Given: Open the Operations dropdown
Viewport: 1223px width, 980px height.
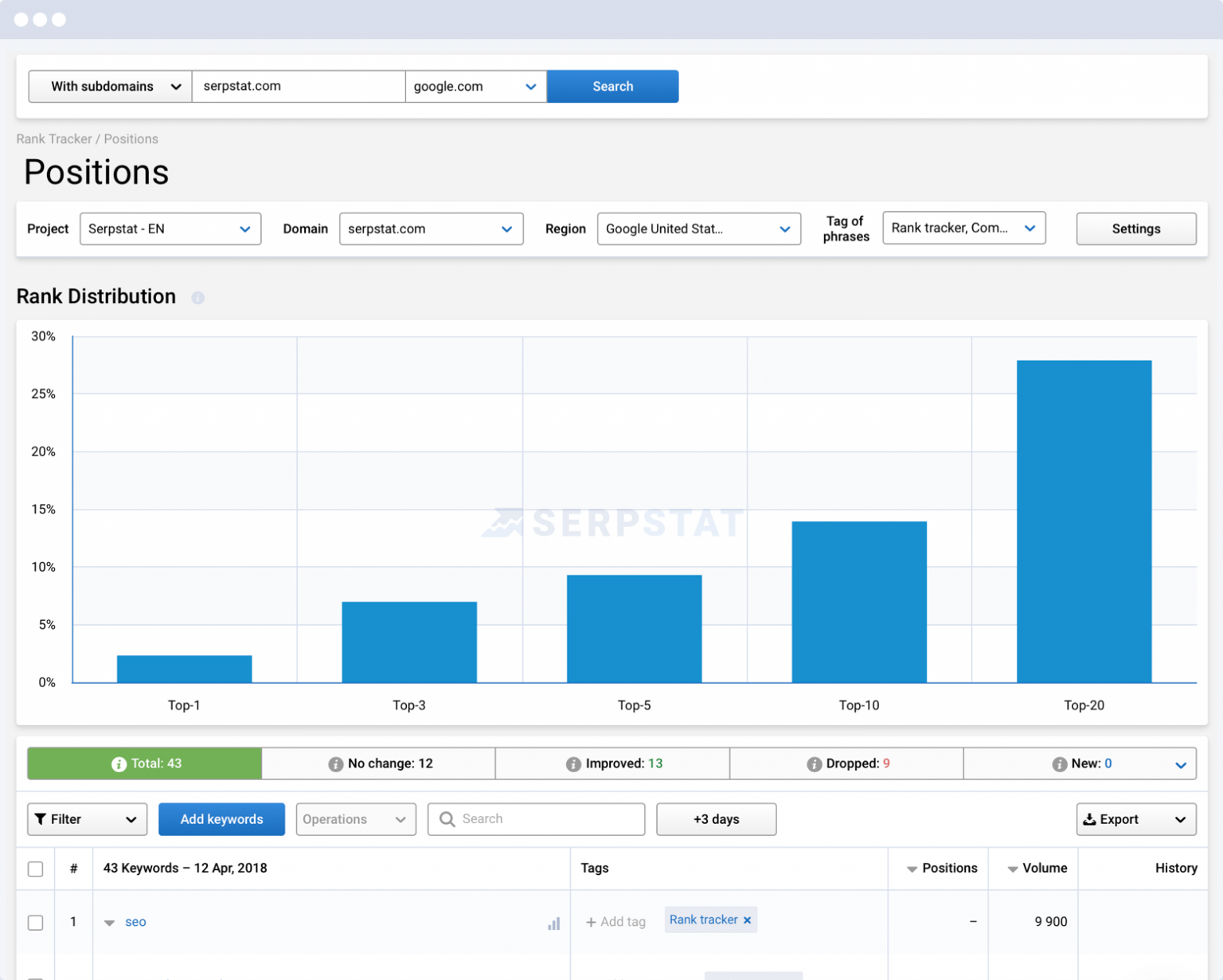Looking at the screenshot, I should pyautogui.click(x=356, y=818).
